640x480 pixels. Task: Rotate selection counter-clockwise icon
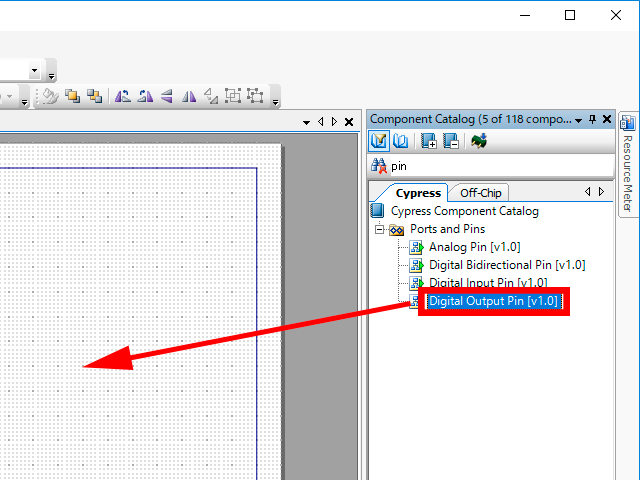pos(123,96)
